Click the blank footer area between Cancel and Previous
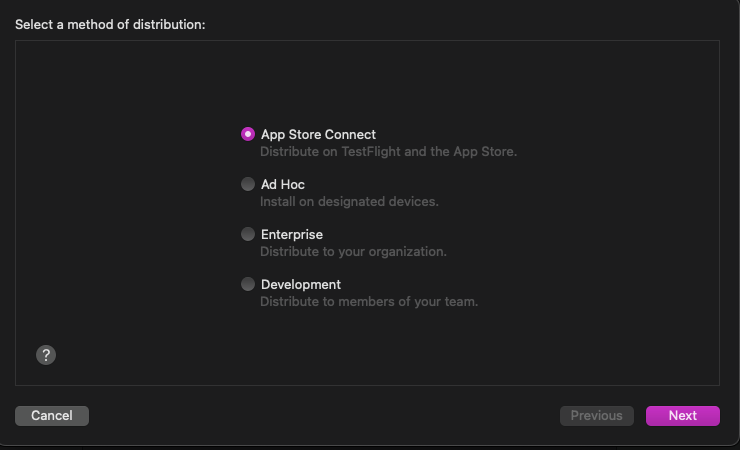740x450 pixels. tap(324, 416)
